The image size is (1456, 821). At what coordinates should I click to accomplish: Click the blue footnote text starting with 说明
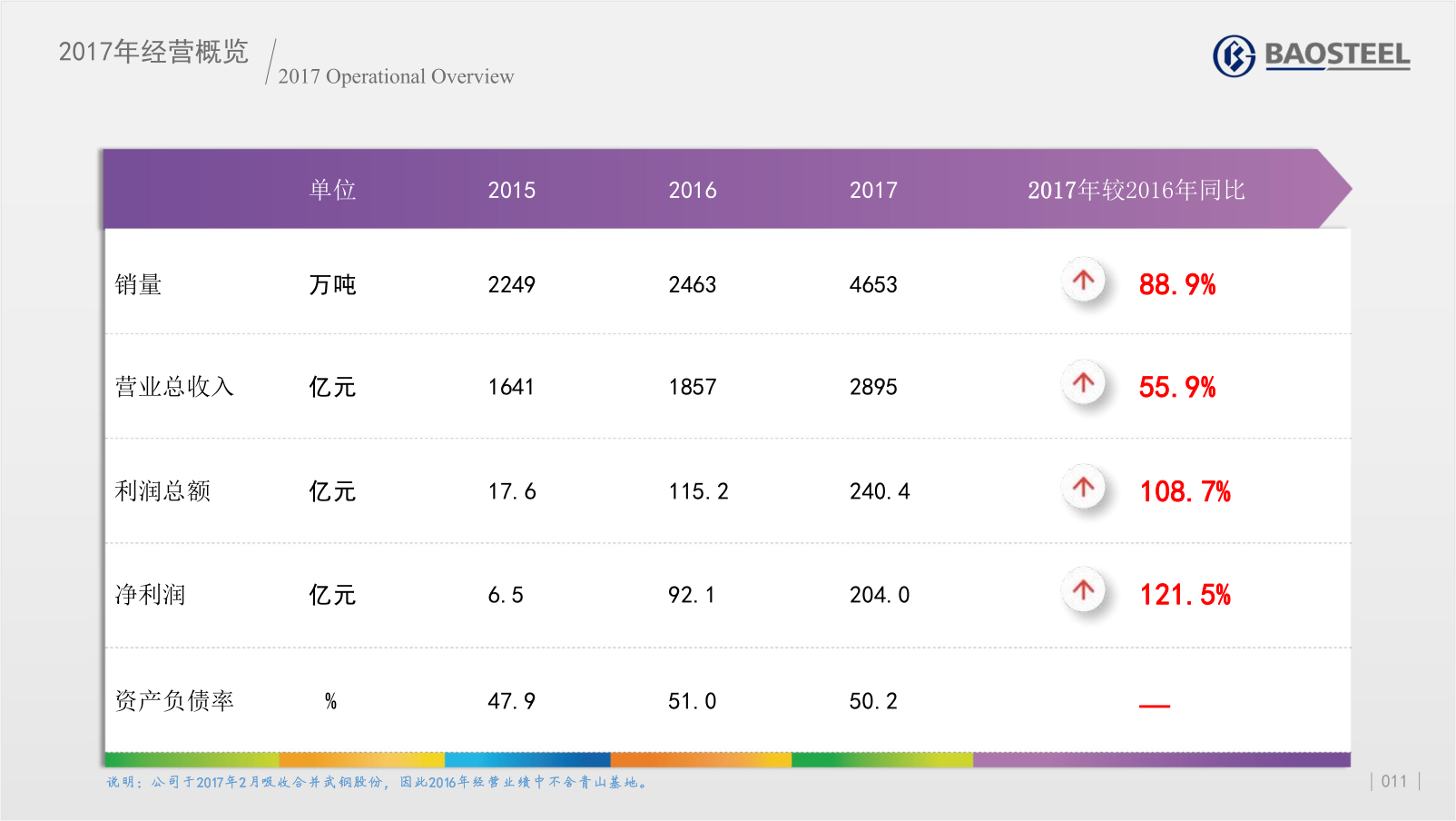377,782
